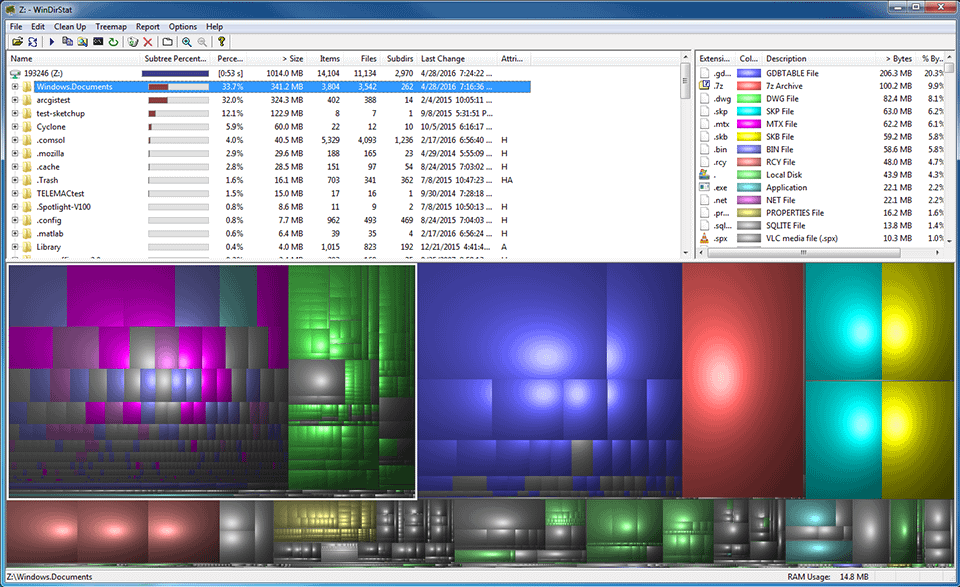Click Z:\Windows.Documents path in status bar

[x=50, y=577]
